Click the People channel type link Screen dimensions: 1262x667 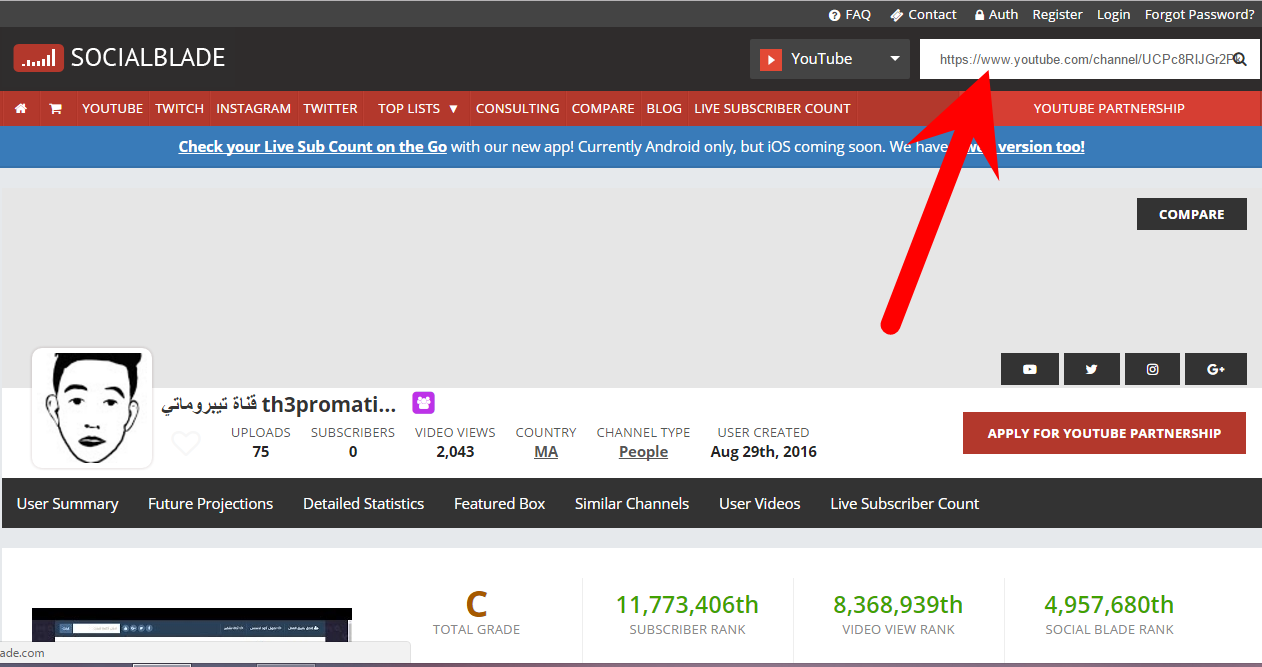643,452
